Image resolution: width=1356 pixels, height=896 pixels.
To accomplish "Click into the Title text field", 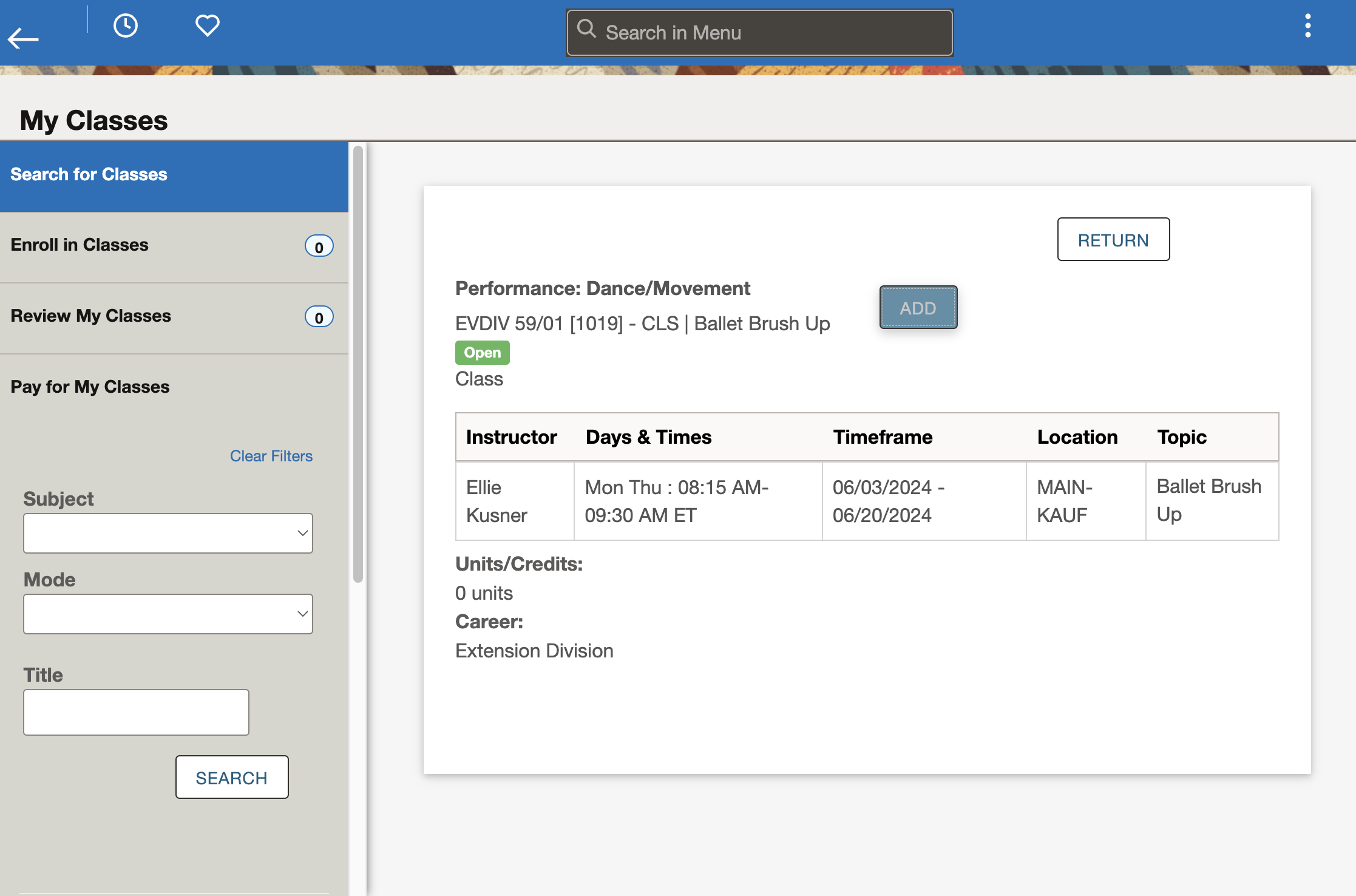I will pyautogui.click(x=137, y=712).
